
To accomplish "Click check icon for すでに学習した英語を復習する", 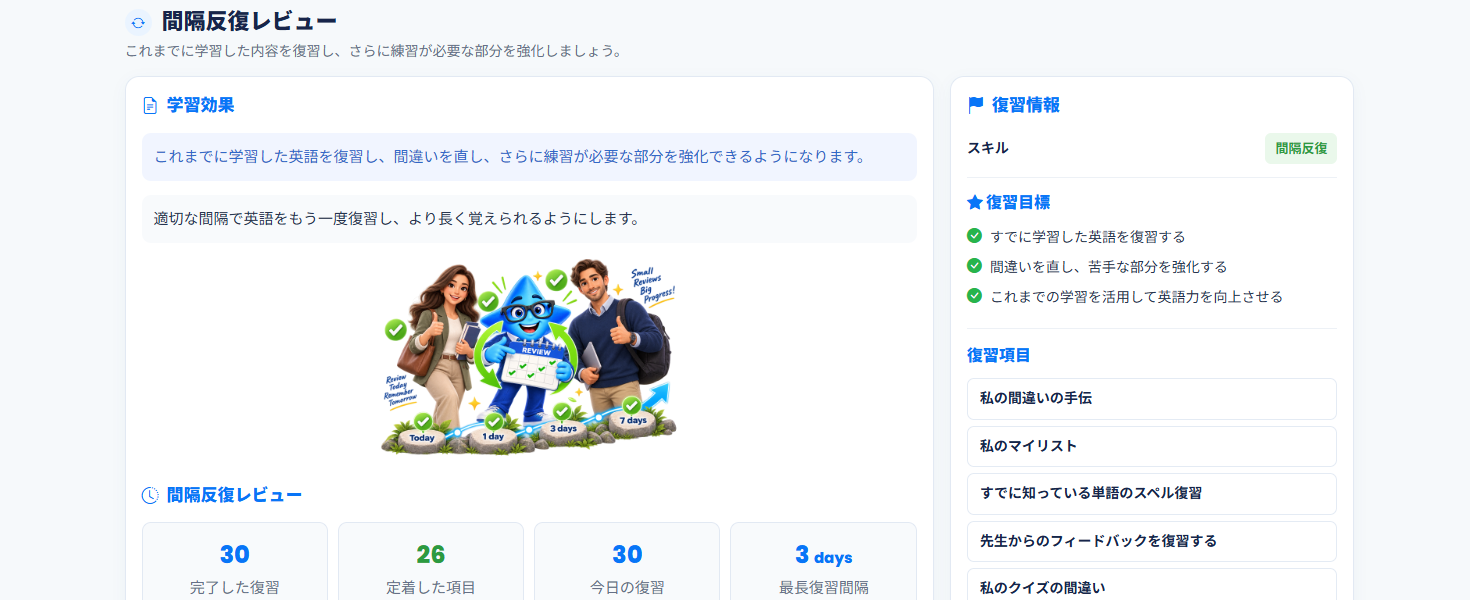I will [x=974, y=236].
